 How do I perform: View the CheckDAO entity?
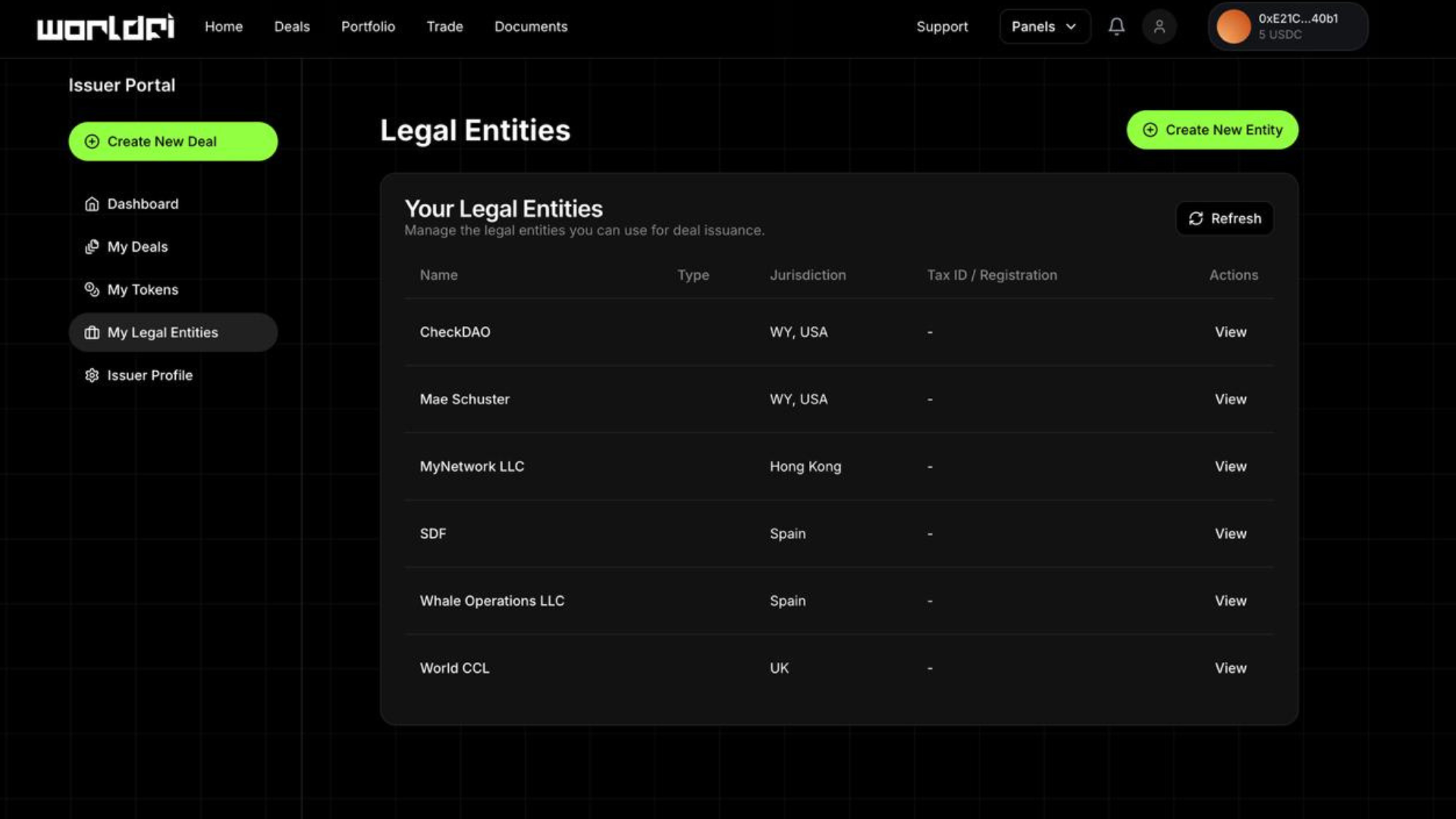click(x=1230, y=332)
